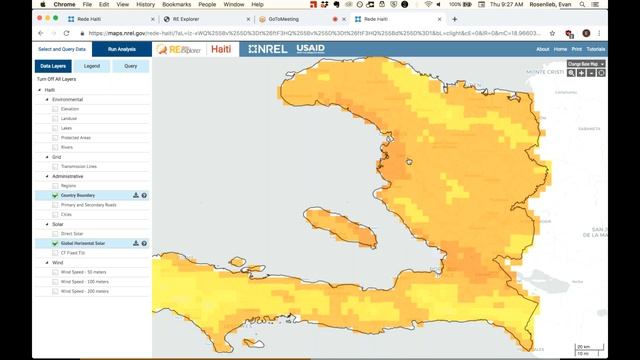Collapse the Wind group
Viewport: 640px width, 360px height.
(x=47, y=262)
